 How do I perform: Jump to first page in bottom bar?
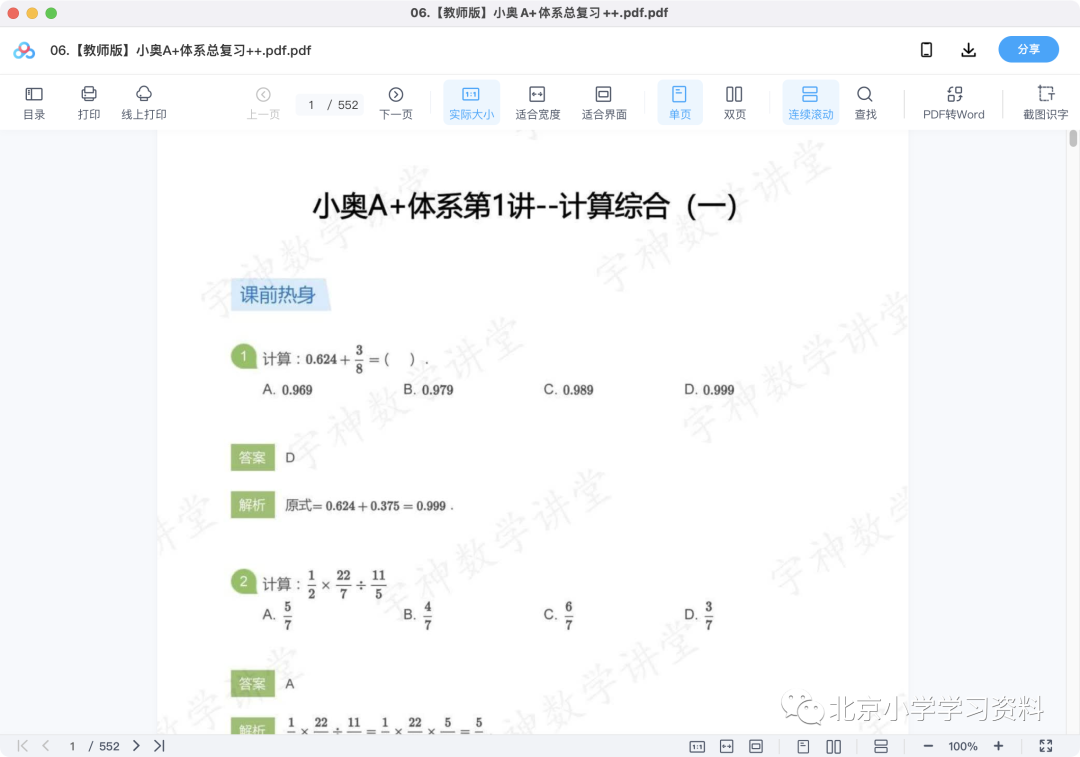[23, 746]
